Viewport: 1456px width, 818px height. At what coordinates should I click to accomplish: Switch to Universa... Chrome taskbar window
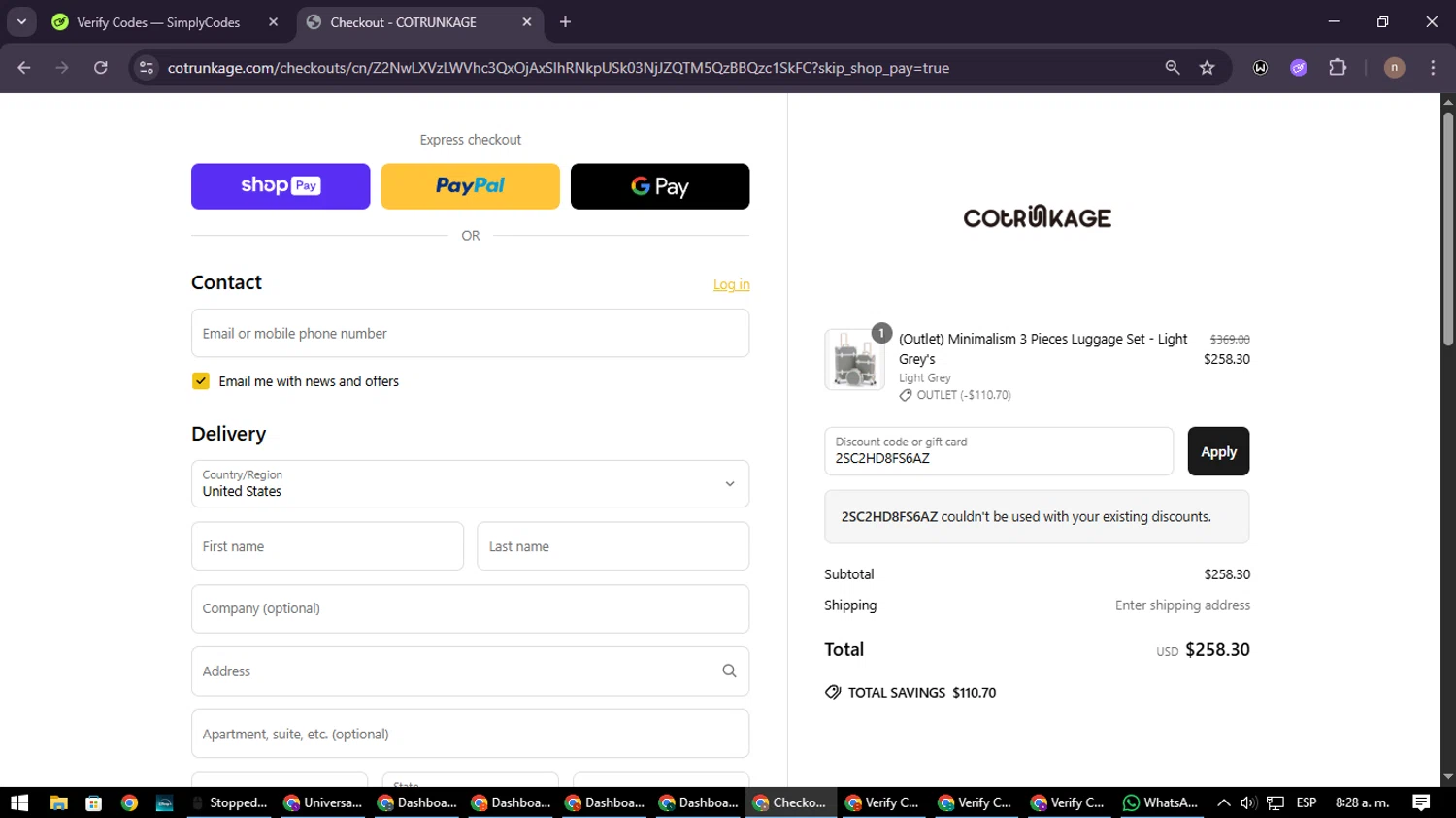click(x=323, y=802)
